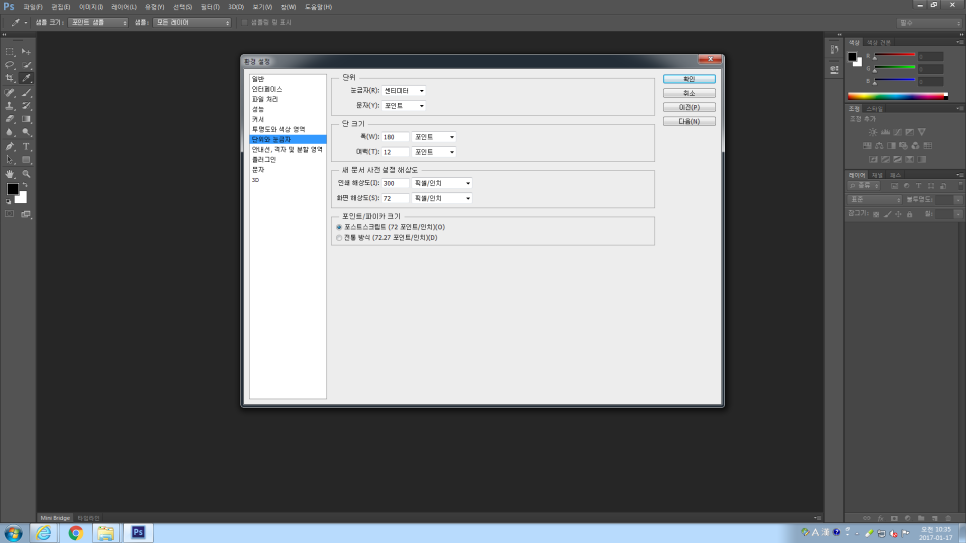The width and height of the screenshot is (966, 543).
Task: Open the Rulers unit dropdown (센티미터)
Action: tap(404, 91)
